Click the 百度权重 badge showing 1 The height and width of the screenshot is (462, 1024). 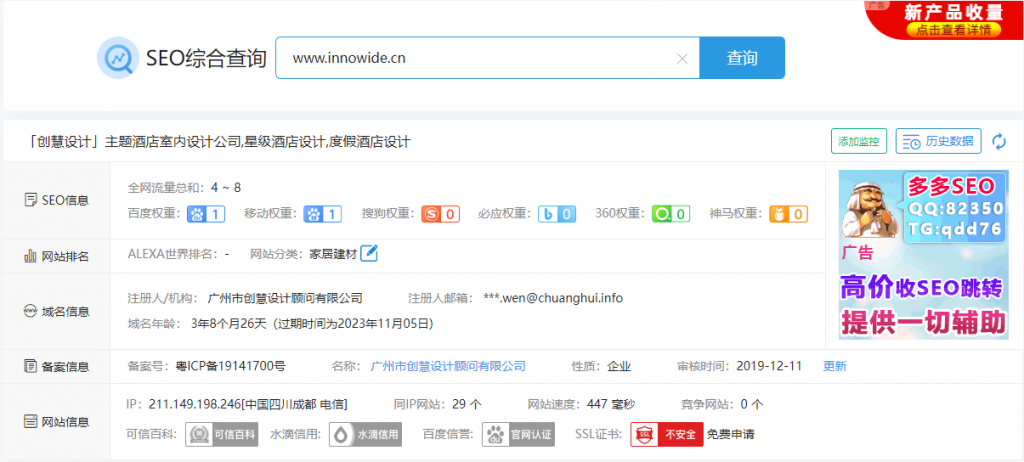(206, 214)
